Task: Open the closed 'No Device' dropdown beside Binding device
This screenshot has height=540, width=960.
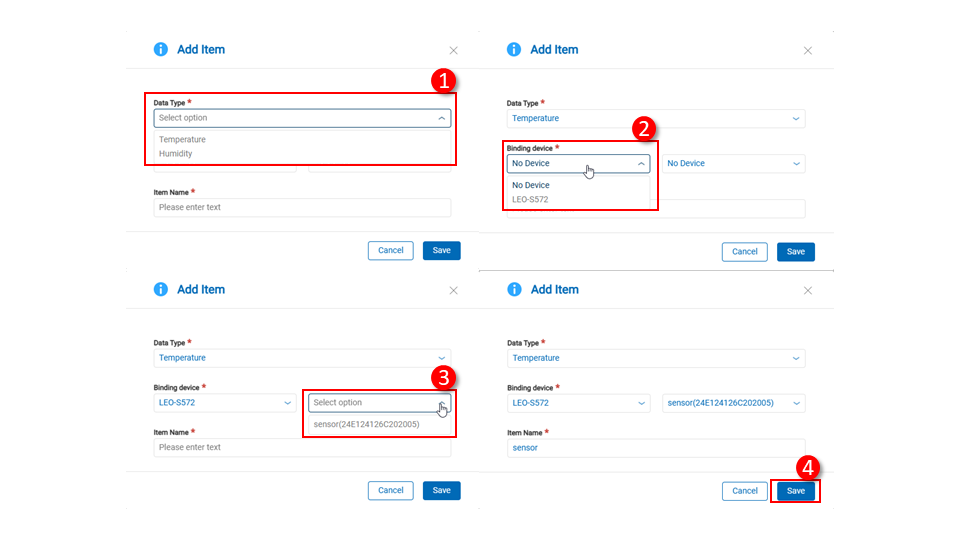Action: pyautogui.click(x=734, y=163)
